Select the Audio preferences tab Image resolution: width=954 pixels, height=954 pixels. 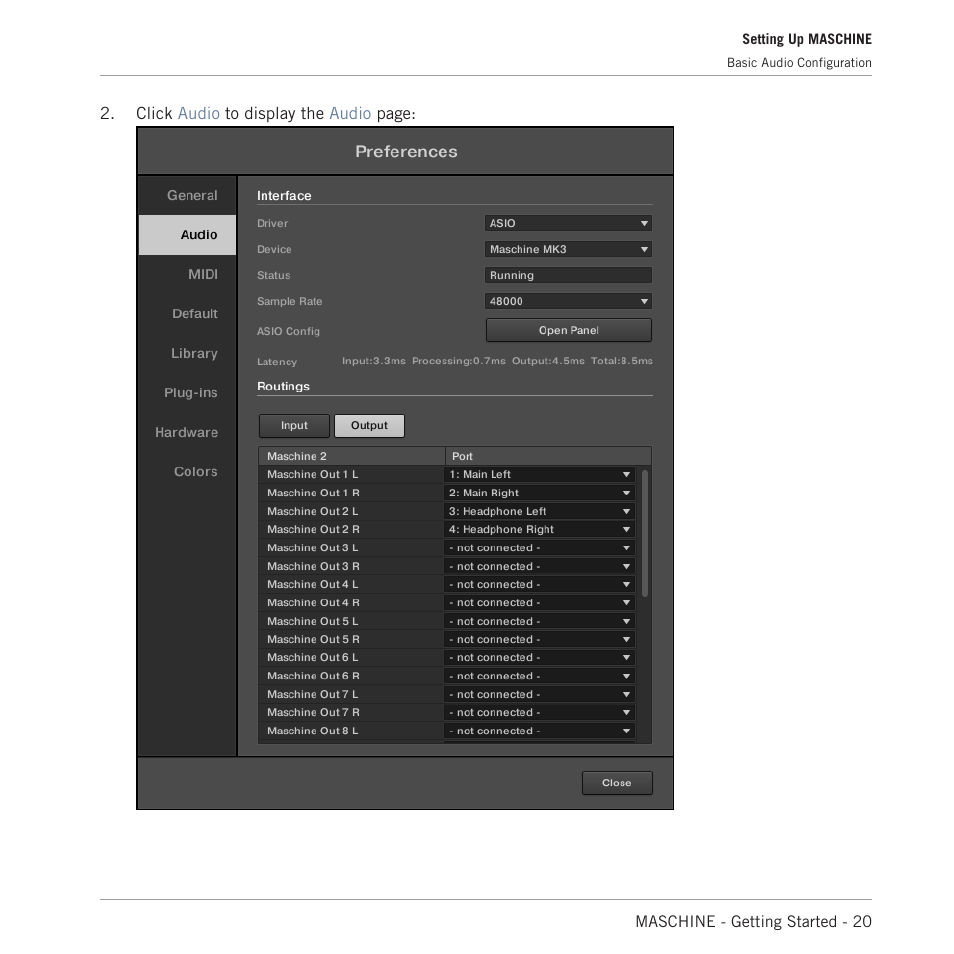click(187, 235)
